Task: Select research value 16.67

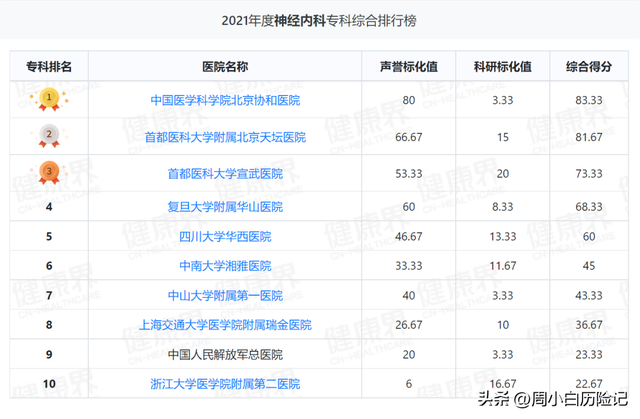Action: 502,384
